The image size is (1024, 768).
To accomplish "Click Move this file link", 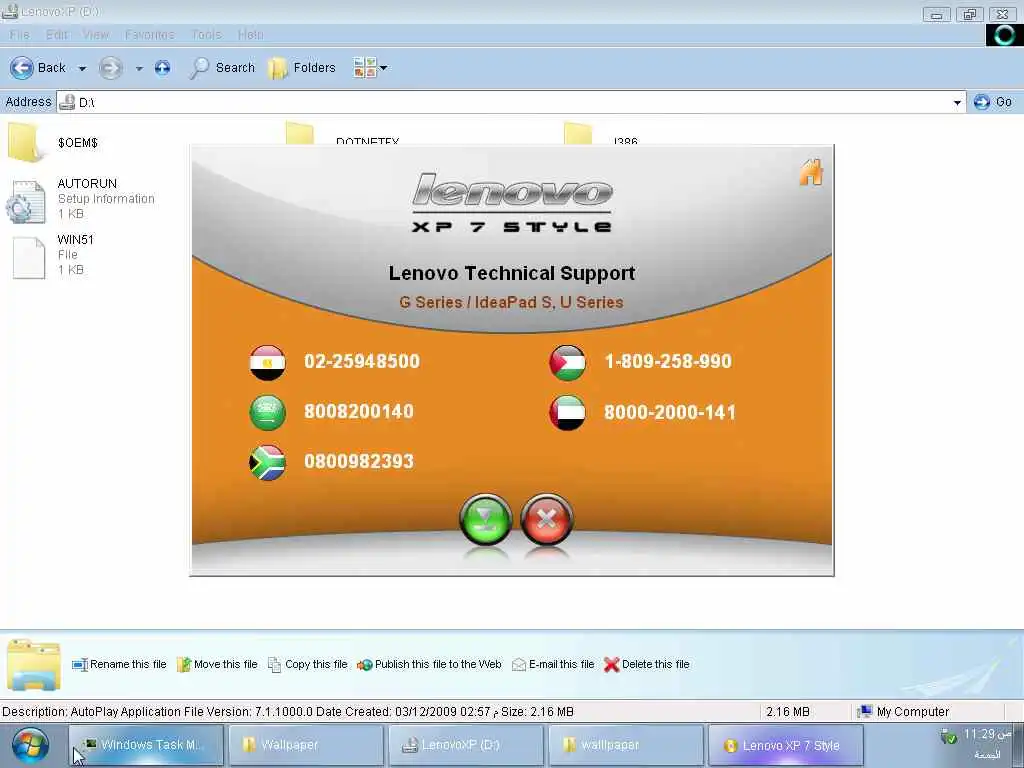I will [x=217, y=665].
